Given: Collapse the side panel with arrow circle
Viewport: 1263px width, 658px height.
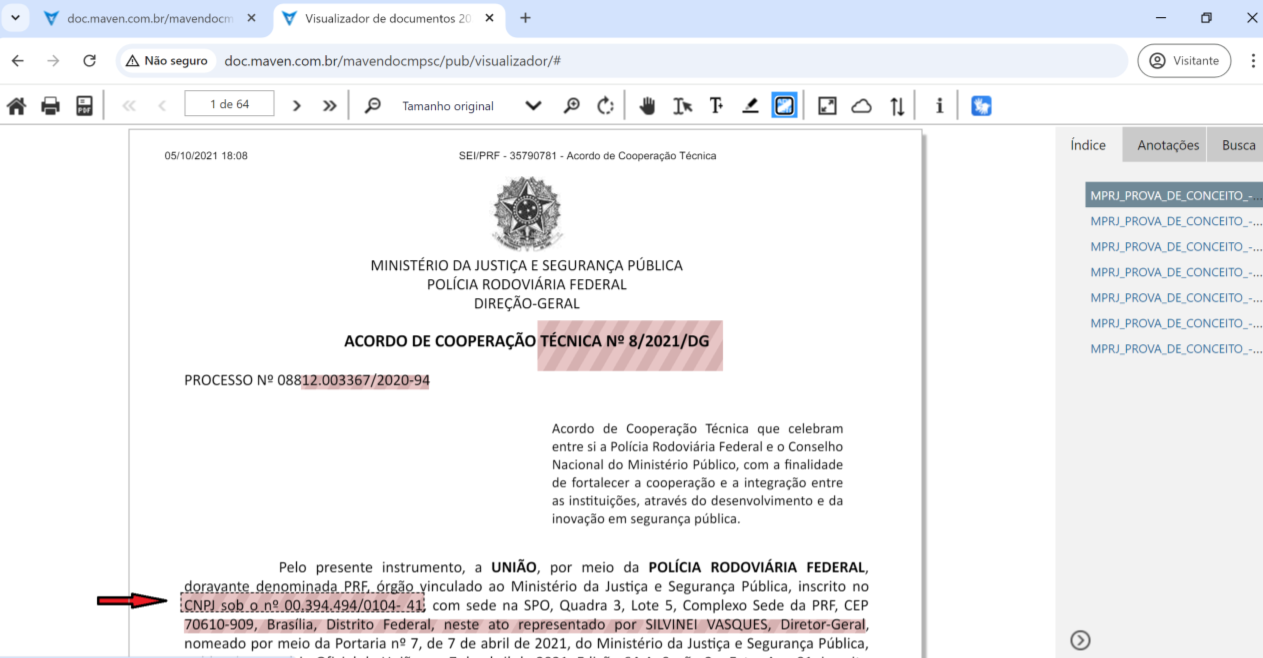Looking at the screenshot, I should coord(1080,640).
